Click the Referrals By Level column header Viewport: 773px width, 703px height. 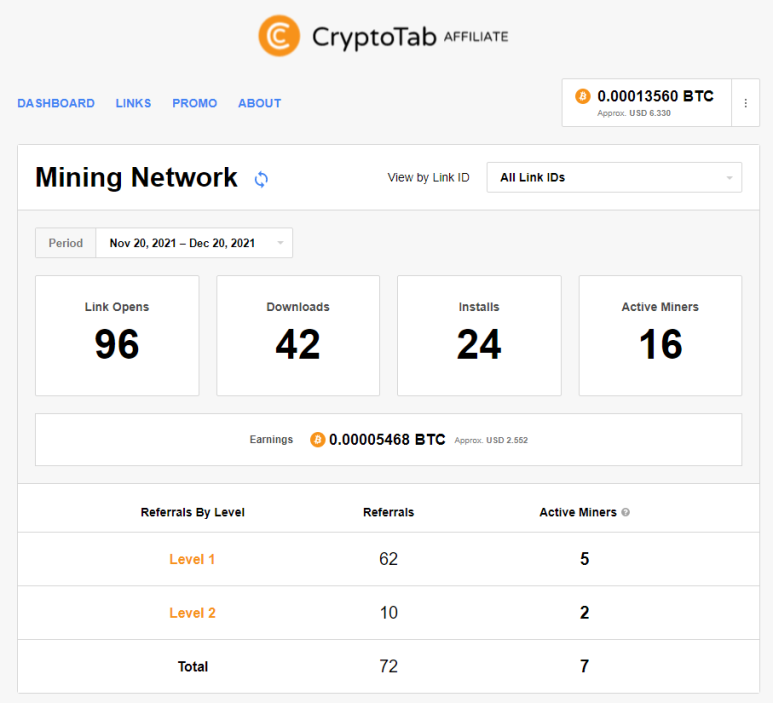[x=192, y=512]
